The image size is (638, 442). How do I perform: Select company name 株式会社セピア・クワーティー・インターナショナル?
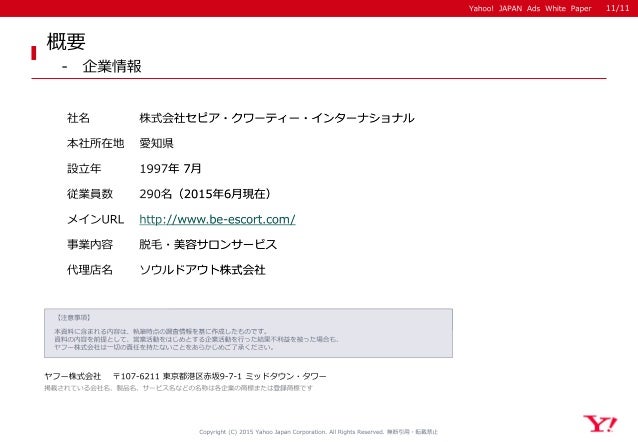click(x=277, y=118)
